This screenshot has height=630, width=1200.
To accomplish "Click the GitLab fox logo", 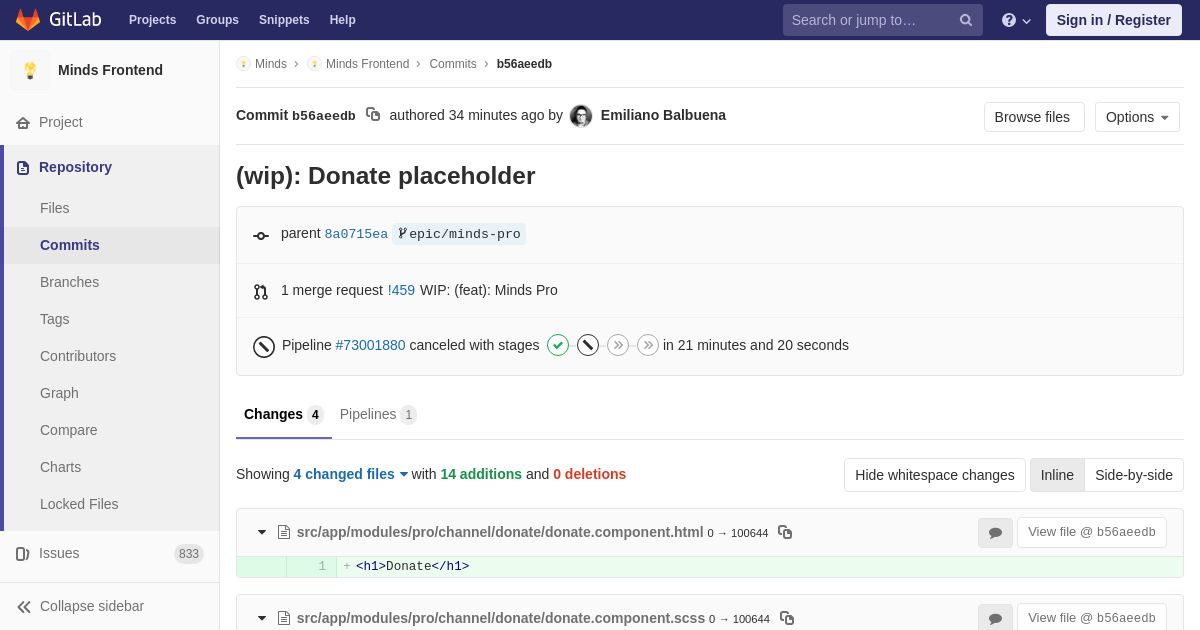I will click(28, 20).
